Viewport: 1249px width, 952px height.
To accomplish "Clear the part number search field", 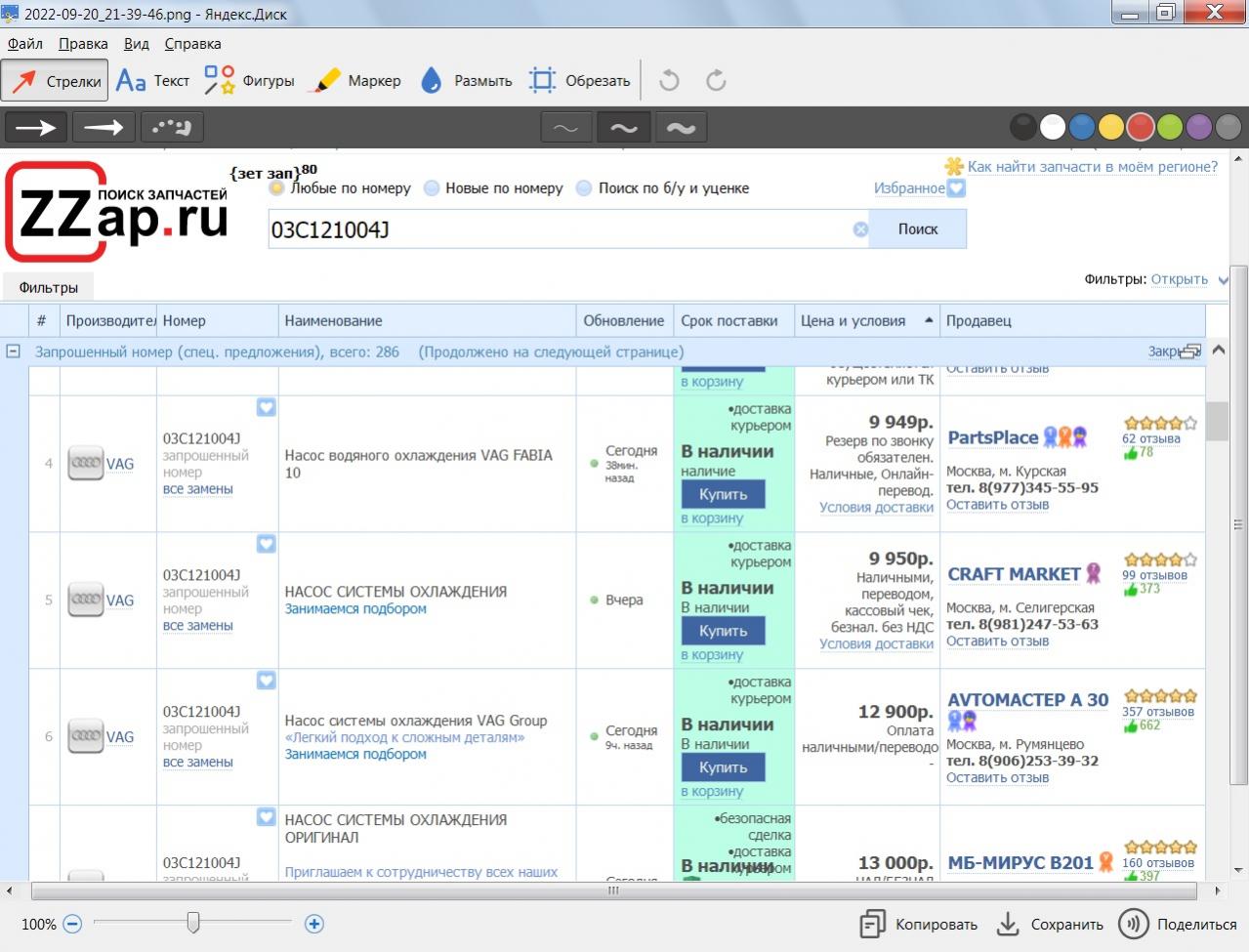I will coord(860,229).
